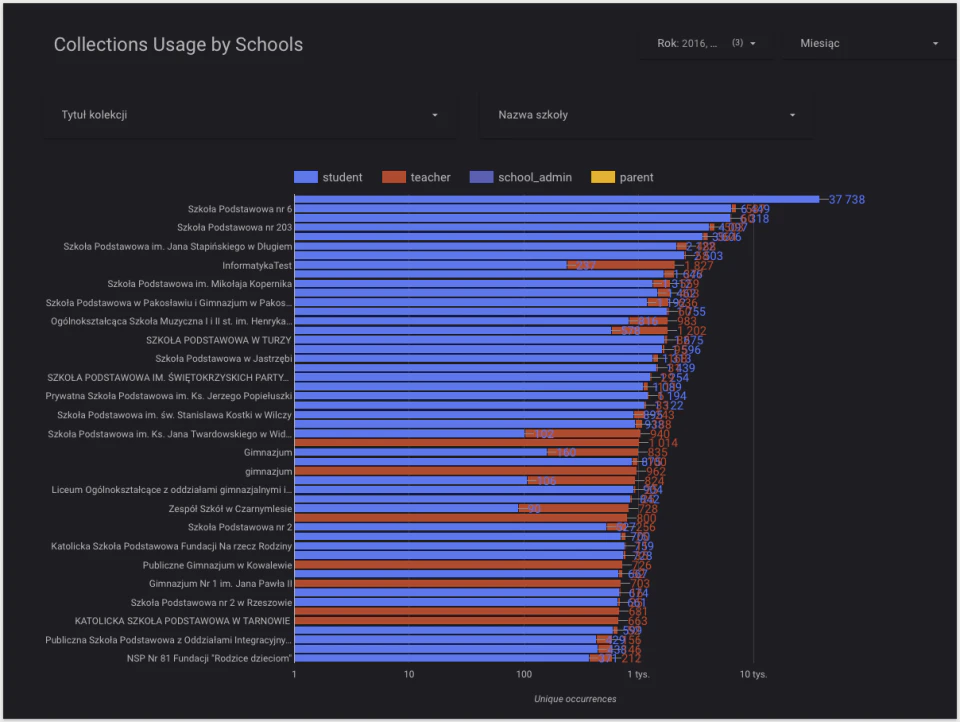Image resolution: width=960 pixels, height=722 pixels.
Task: Click the topmost bar labeled 37 738
Action: tap(557, 199)
